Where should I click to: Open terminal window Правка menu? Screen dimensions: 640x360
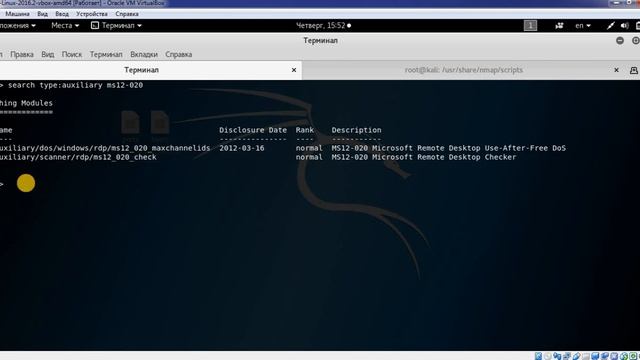[x=22, y=54]
